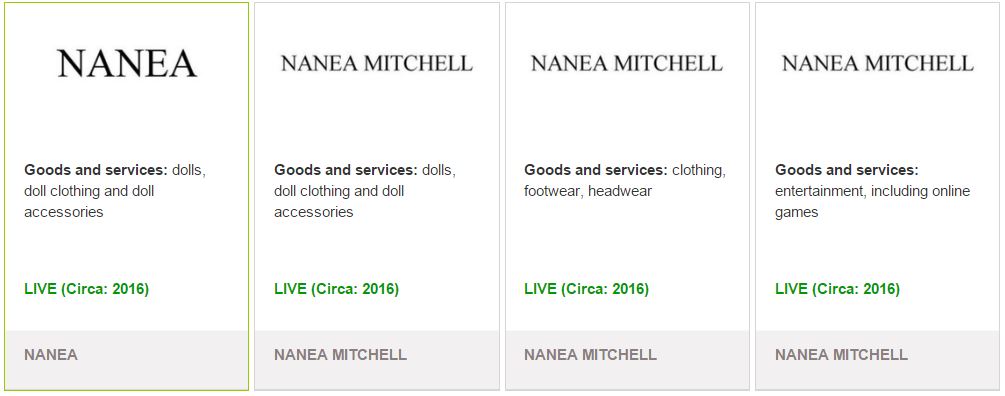Select LIVE (Circa: 2016) on the clothing card
1005x396 pixels.
[x=586, y=289]
